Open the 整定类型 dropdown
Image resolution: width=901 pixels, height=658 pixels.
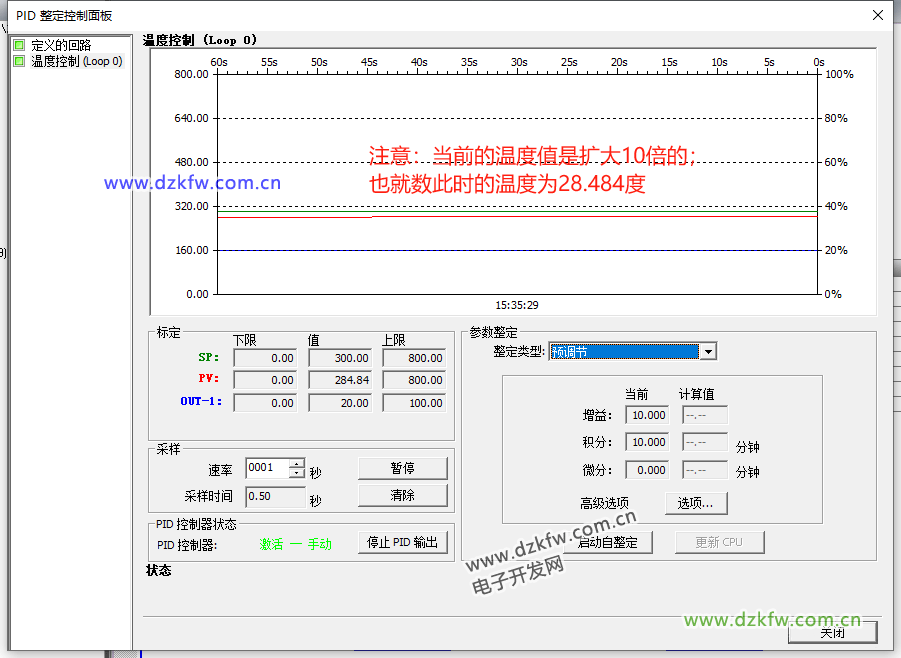pos(708,351)
